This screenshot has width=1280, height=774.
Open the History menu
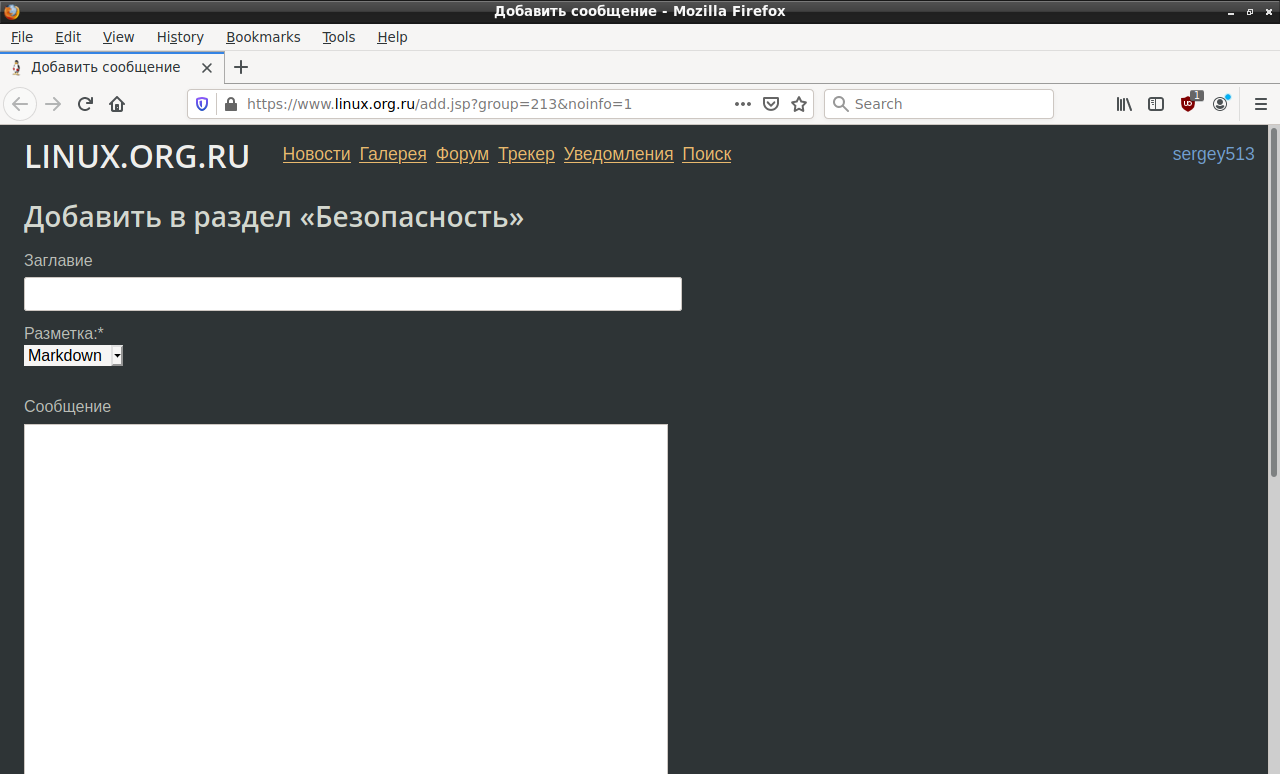pyautogui.click(x=180, y=37)
